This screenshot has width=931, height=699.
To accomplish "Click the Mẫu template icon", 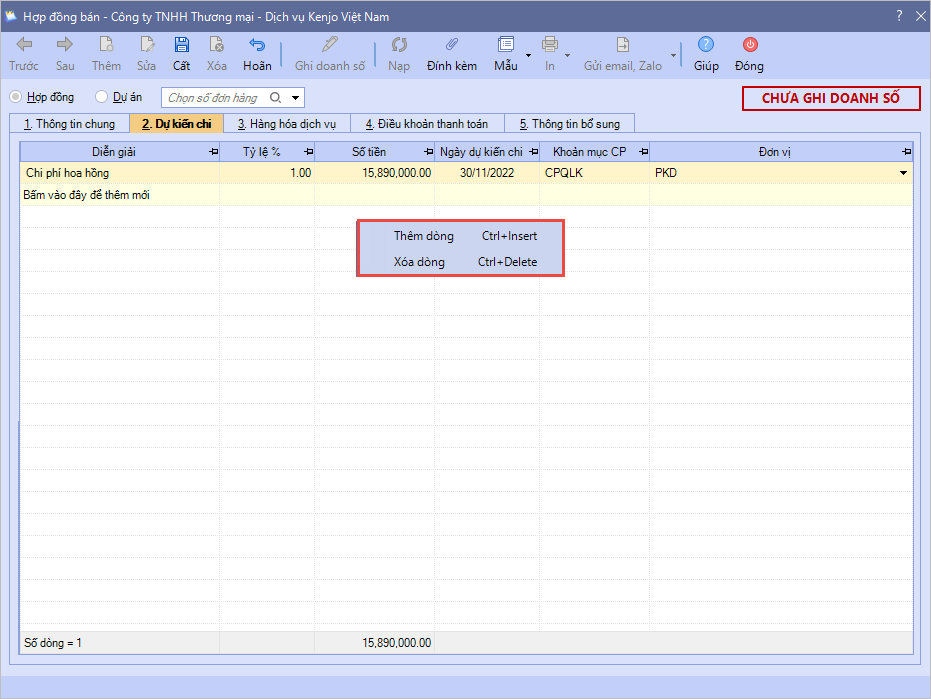I will click(505, 45).
